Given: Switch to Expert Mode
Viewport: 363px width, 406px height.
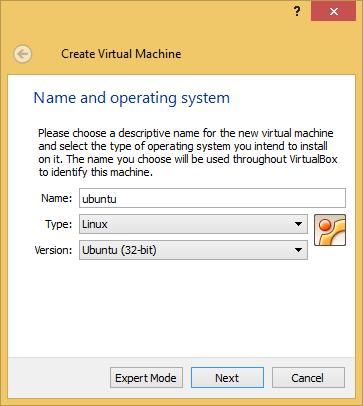Looking at the screenshot, I should [x=146, y=378].
